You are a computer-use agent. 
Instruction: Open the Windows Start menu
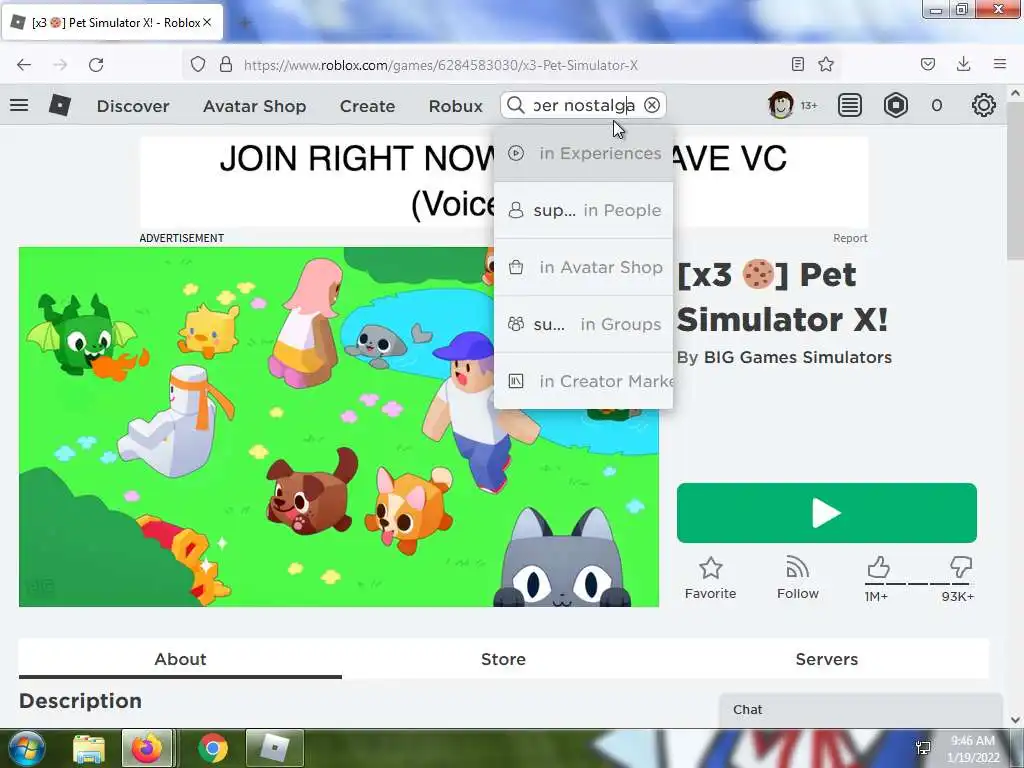(27, 748)
